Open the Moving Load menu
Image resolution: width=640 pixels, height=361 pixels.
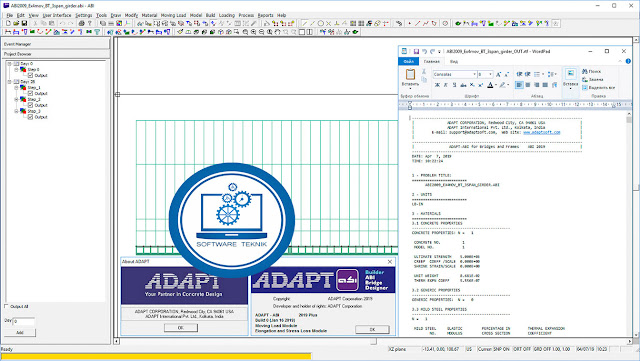[173, 15]
